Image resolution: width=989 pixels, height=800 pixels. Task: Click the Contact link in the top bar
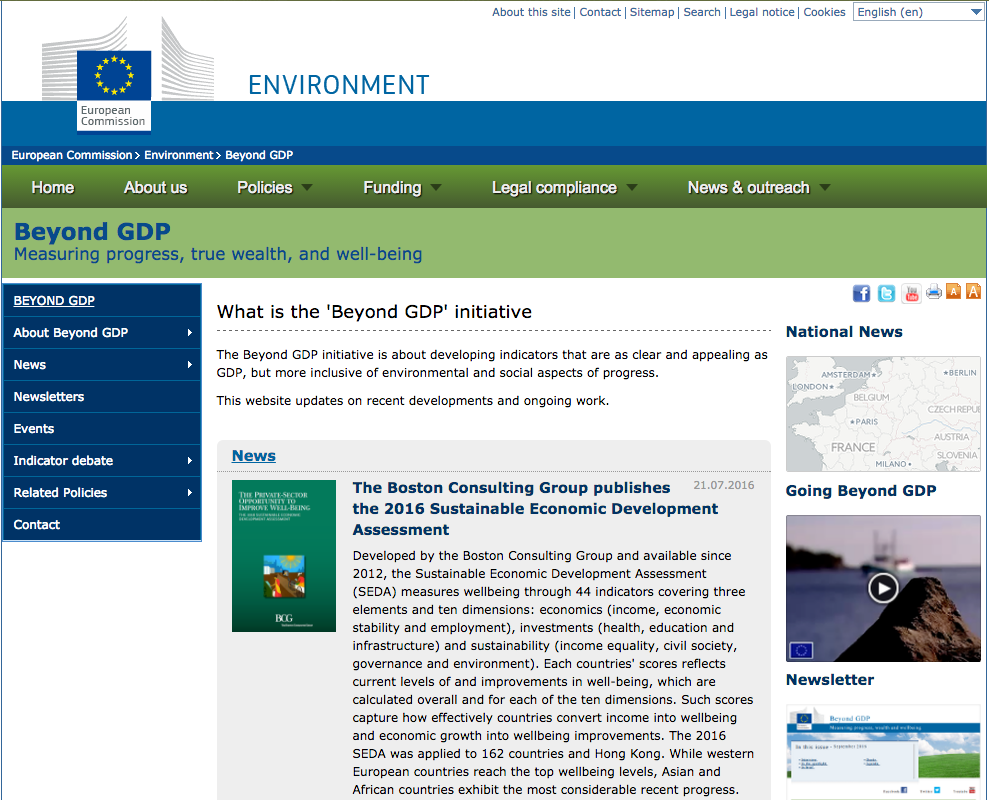(x=600, y=12)
